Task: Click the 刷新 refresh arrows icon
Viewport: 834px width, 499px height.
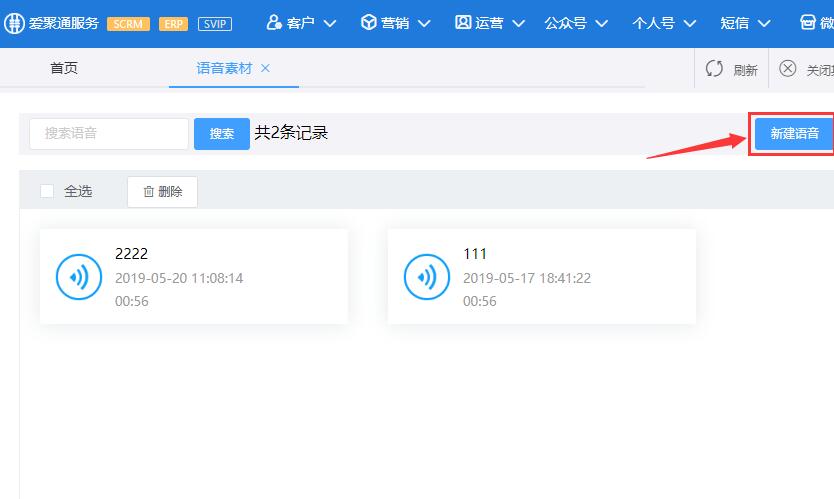Action: [714, 69]
